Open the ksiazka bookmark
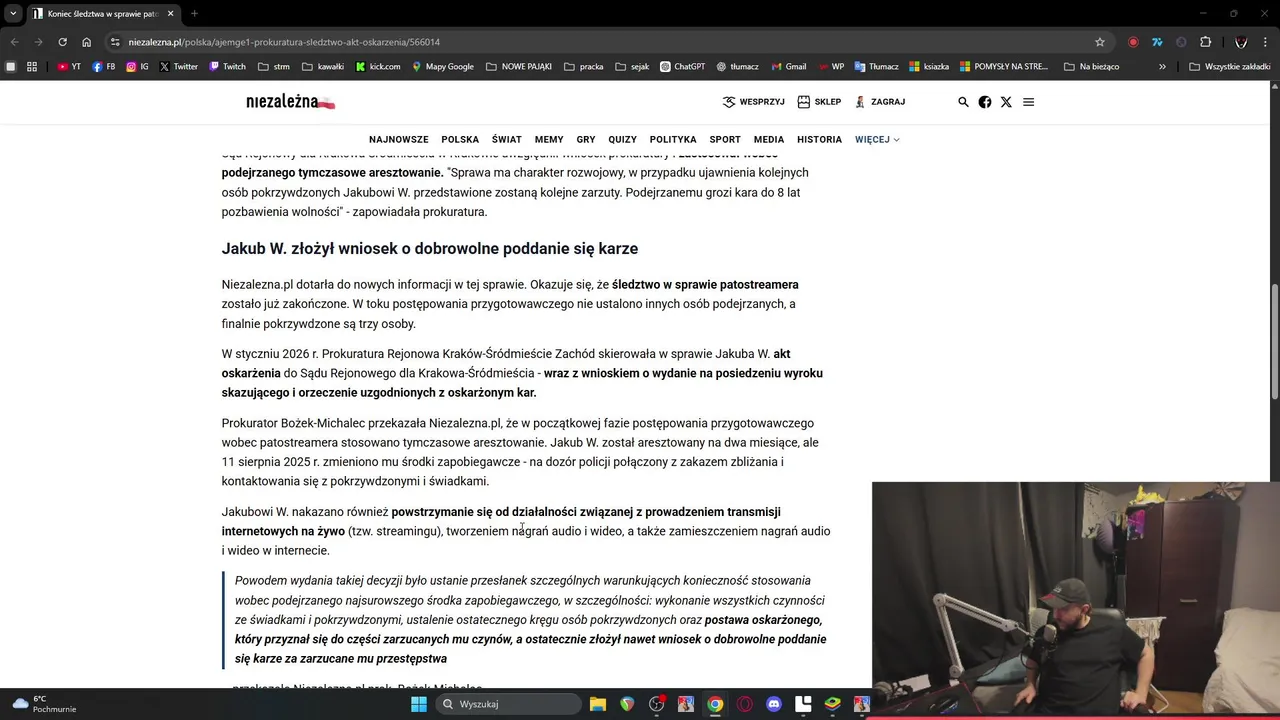 point(929,67)
